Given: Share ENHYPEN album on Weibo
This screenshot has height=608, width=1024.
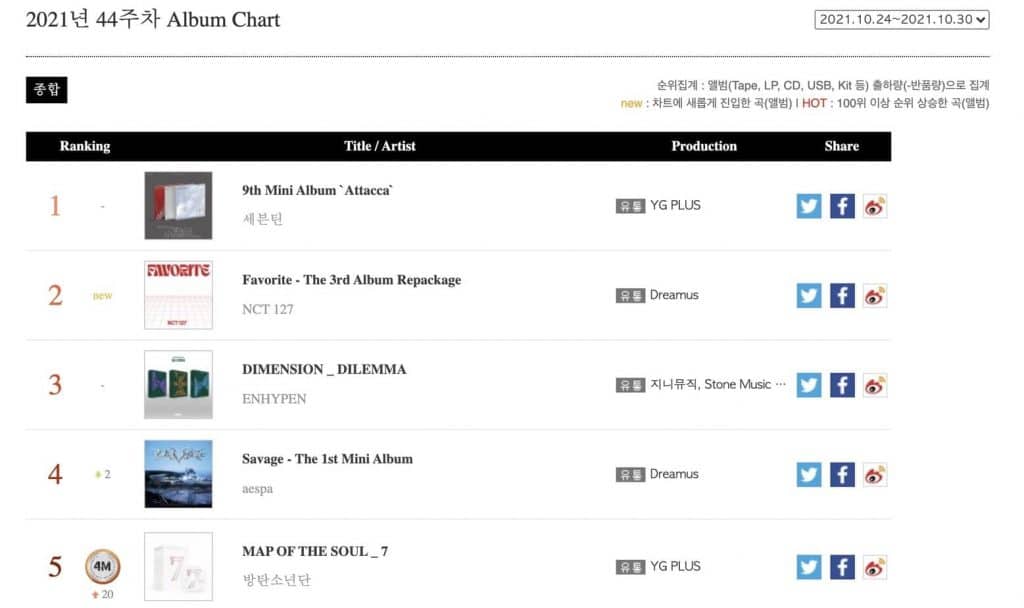Looking at the screenshot, I should 875,385.
